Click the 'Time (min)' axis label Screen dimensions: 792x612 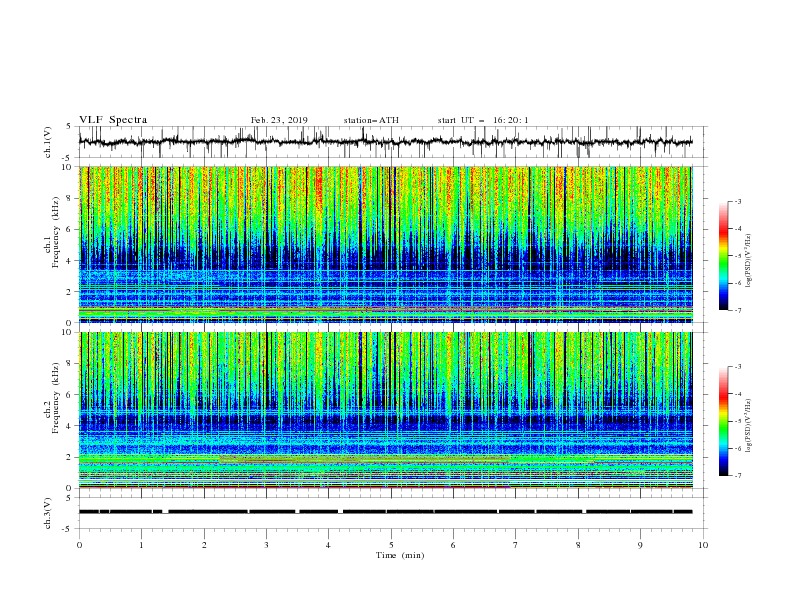400,555
